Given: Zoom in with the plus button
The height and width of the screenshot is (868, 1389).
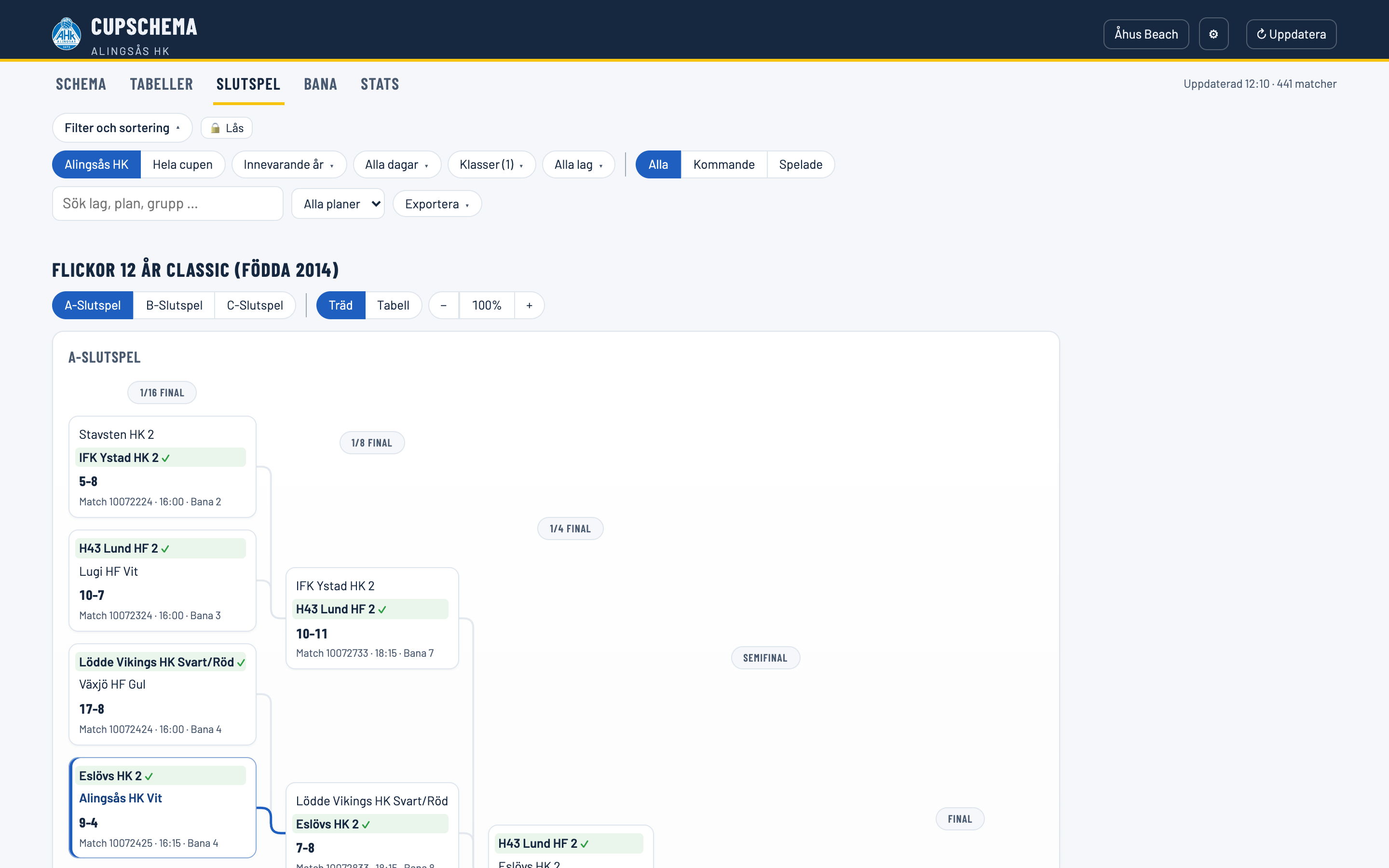Looking at the screenshot, I should 529,305.
